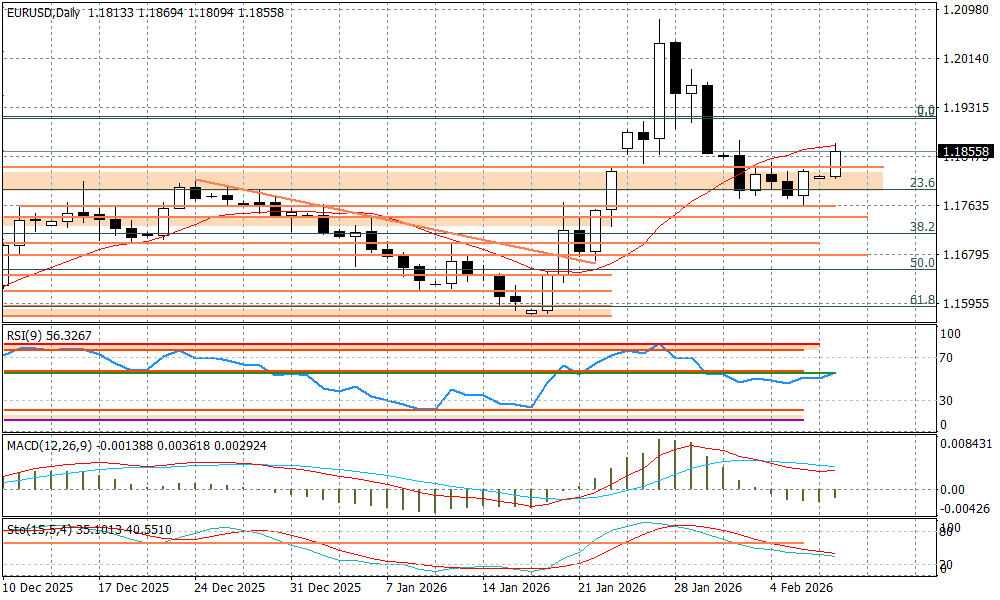Select the 23.6 Fibonacci level label
The height and width of the screenshot is (600, 1000).
(922, 183)
